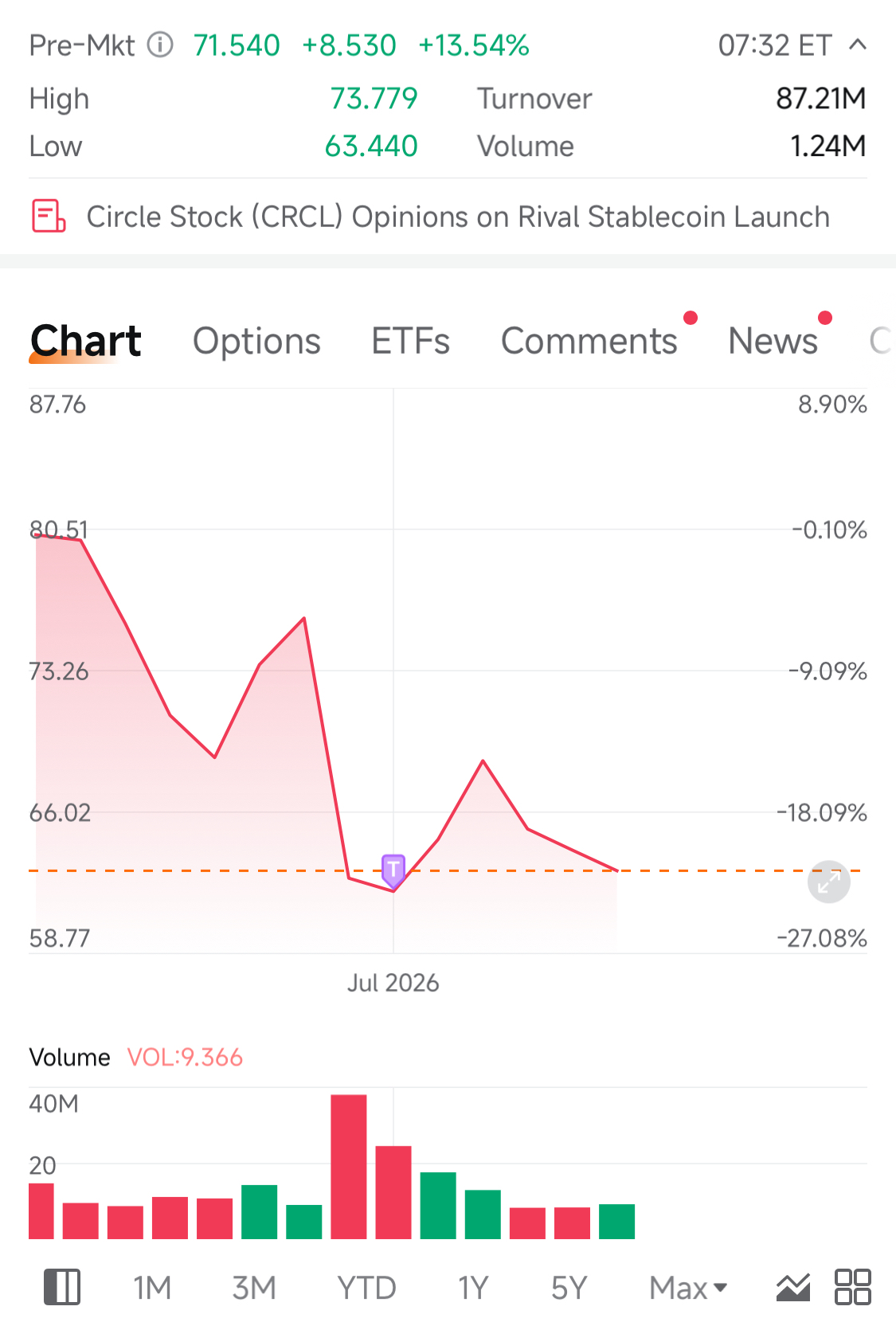Switch to the ETFs tab
This screenshot has height=1318, width=896.
click(411, 341)
